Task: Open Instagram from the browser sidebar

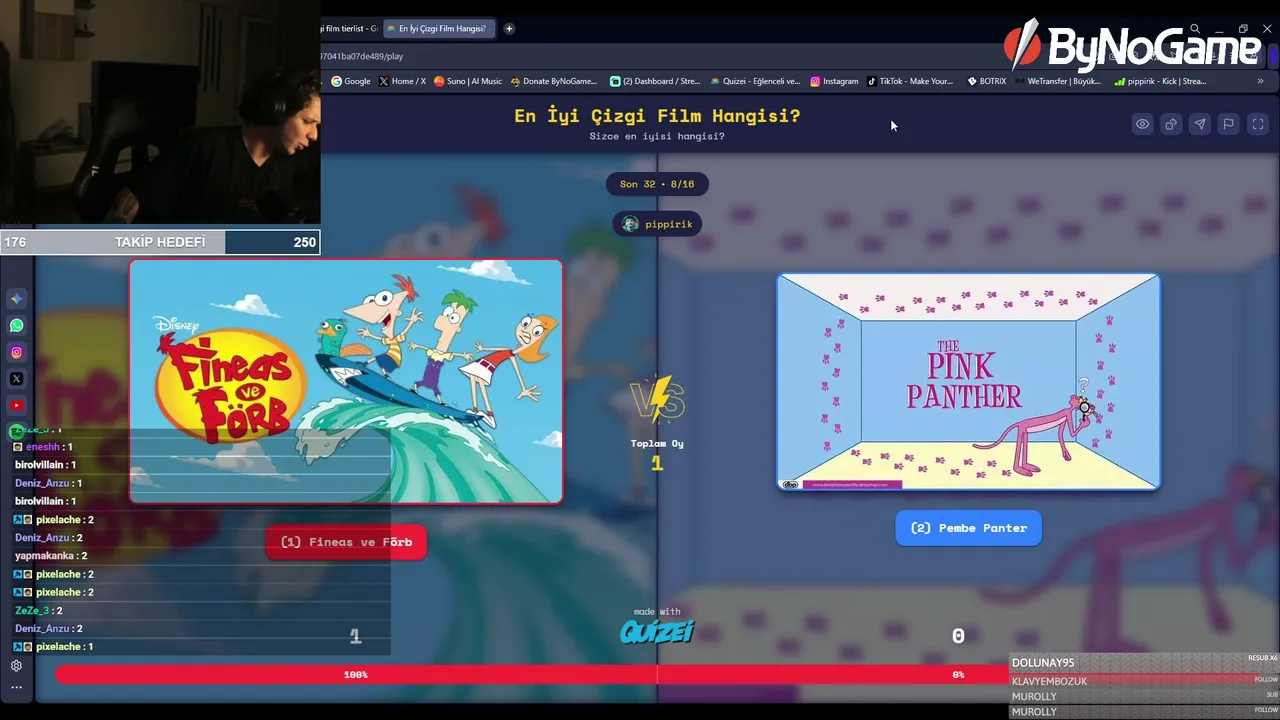Action: (17, 352)
